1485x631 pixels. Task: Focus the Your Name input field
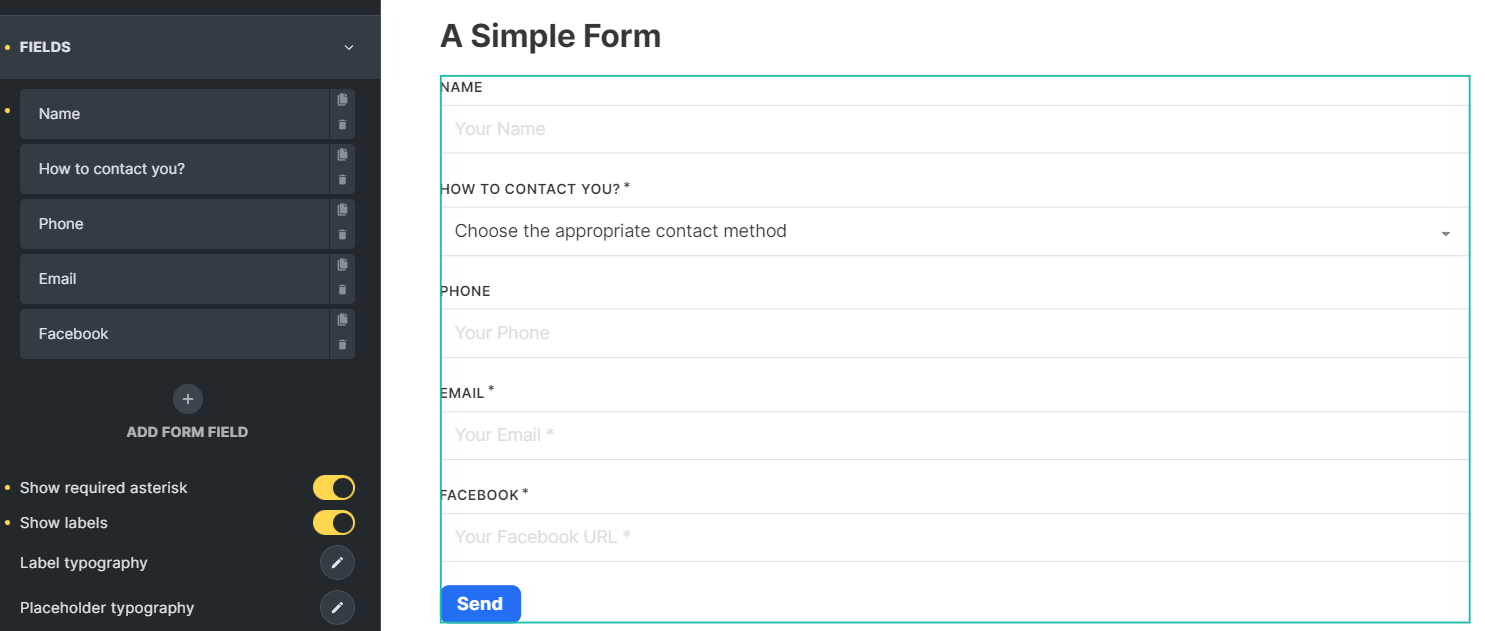click(955, 129)
